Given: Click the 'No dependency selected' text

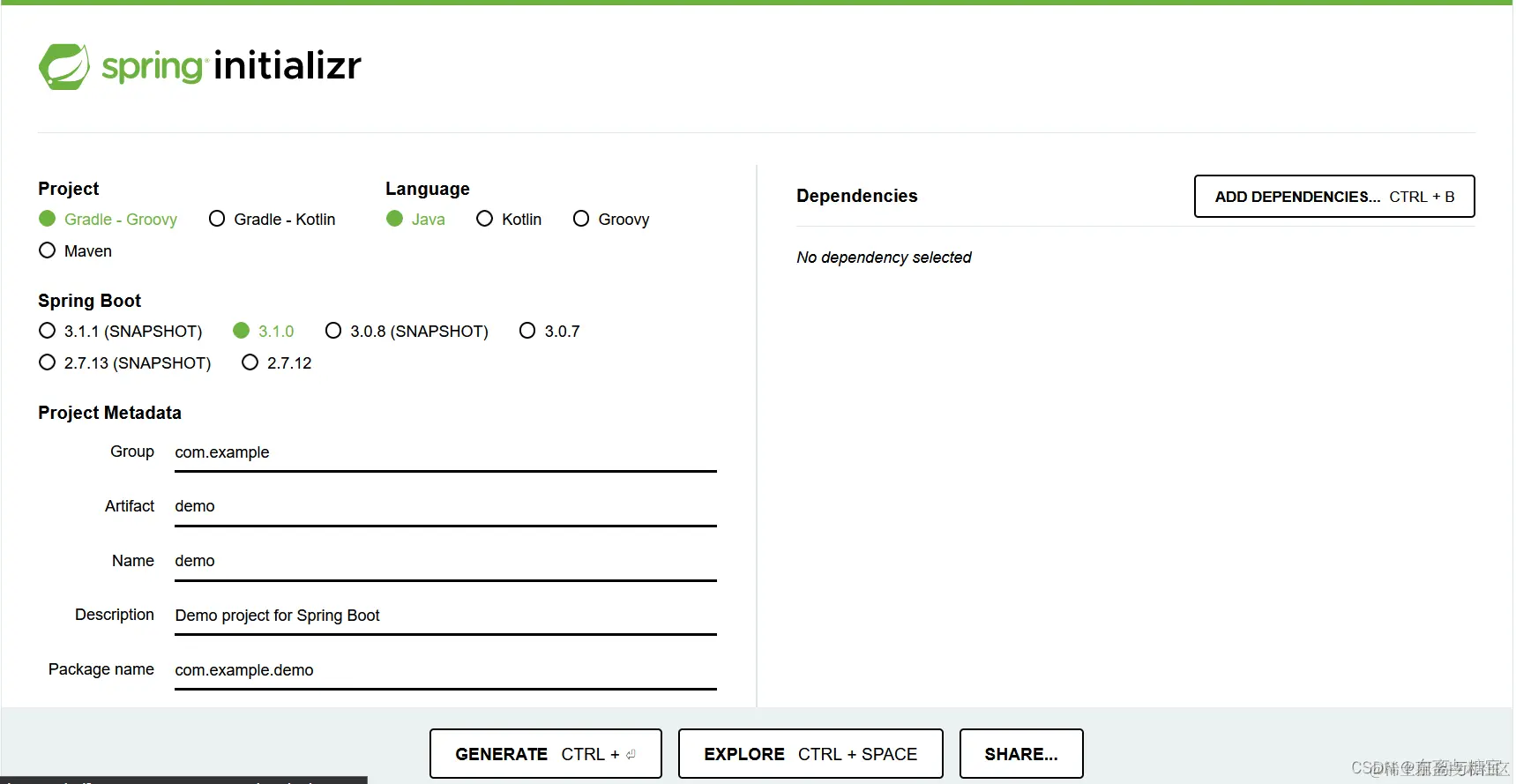Looking at the screenshot, I should (x=884, y=258).
